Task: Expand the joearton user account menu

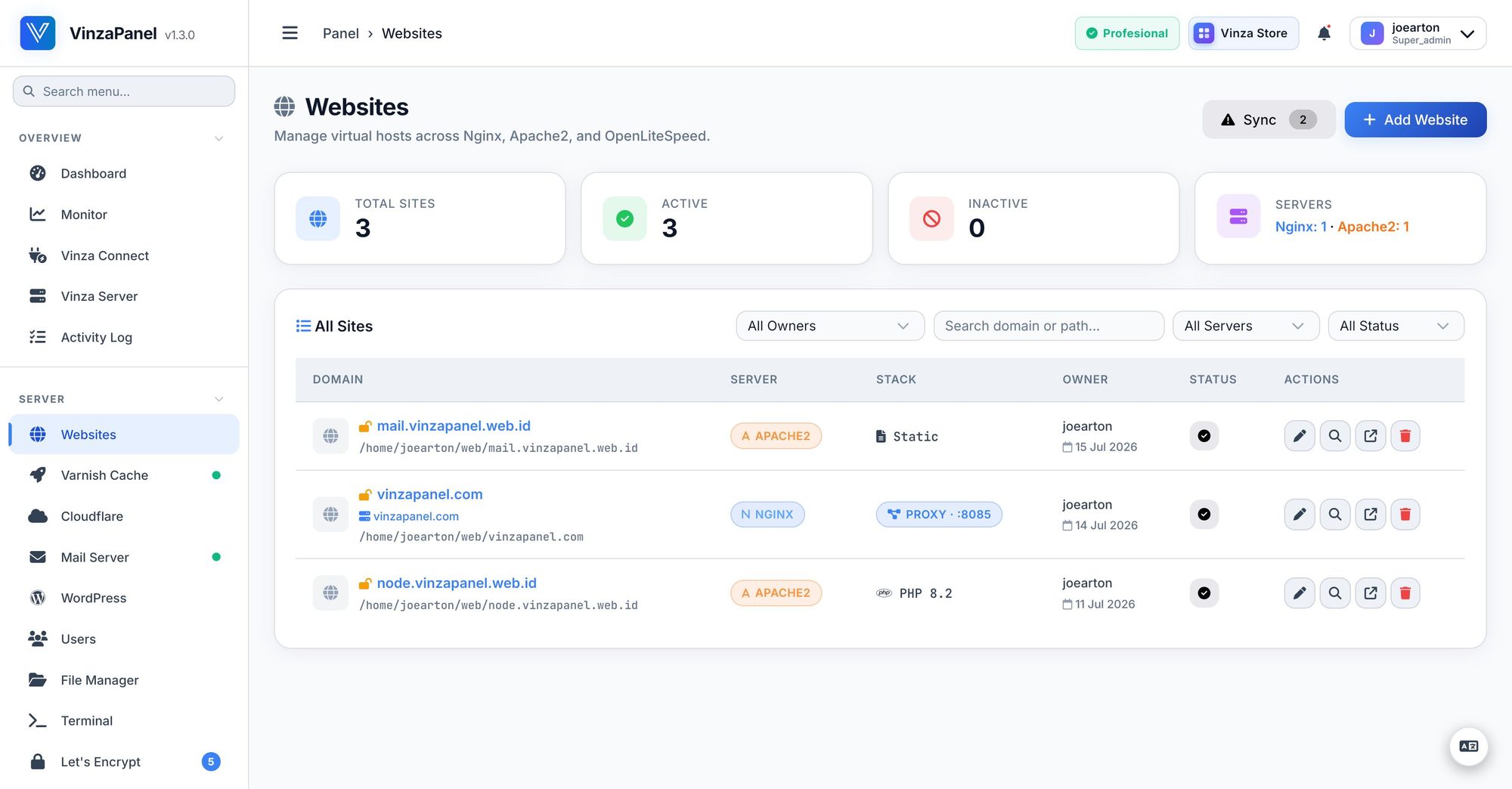Action: tap(1417, 33)
